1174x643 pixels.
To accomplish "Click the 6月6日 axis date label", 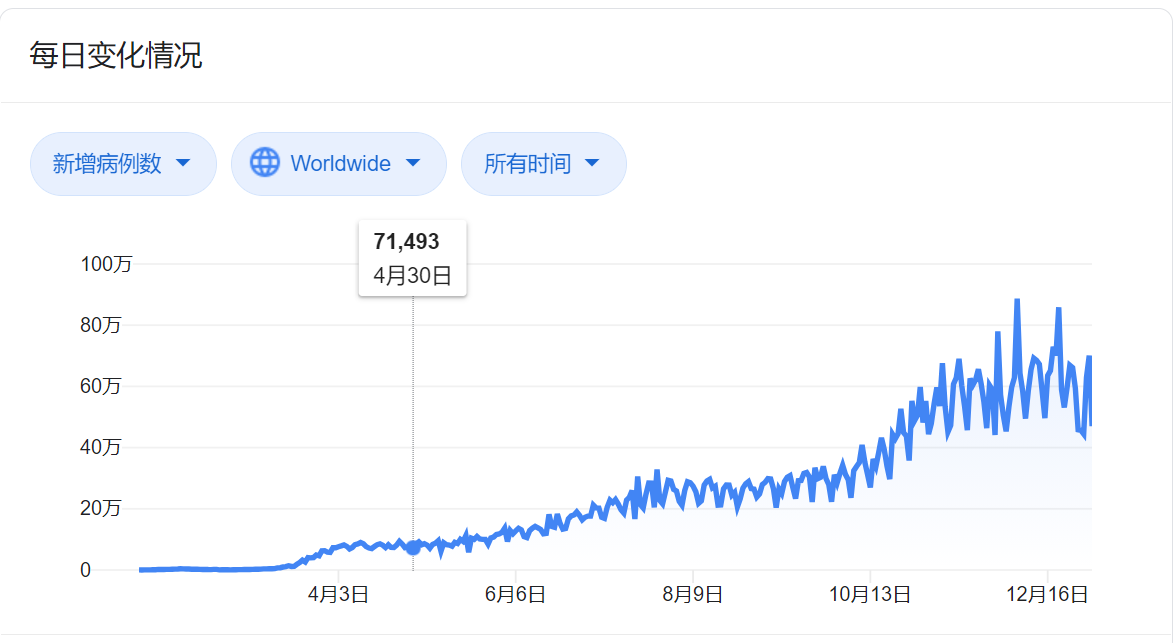I will [515, 594].
